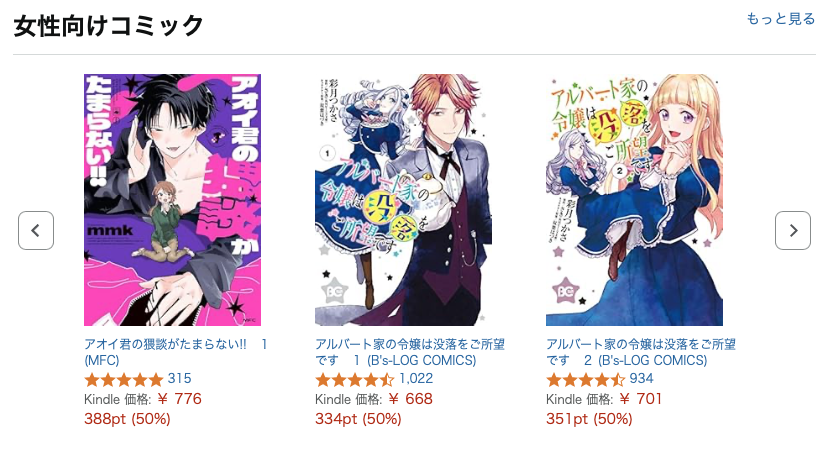Click title link アルバート家の令嬢は没落をご所望です 1
Image resolution: width=827 pixels, height=452 pixels.
(410, 352)
